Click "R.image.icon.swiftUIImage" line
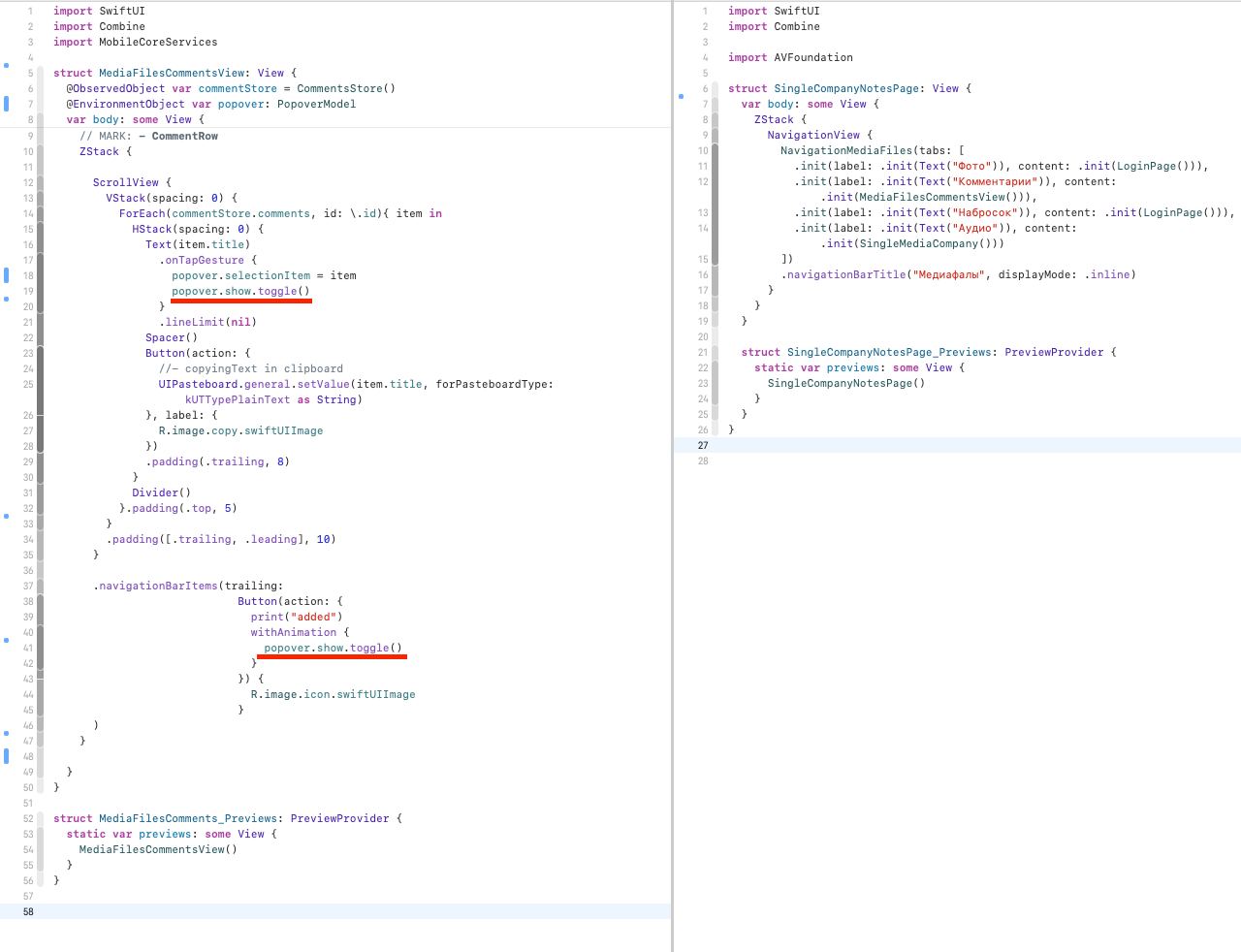Viewport: 1241px width, 952px height. tap(333, 694)
